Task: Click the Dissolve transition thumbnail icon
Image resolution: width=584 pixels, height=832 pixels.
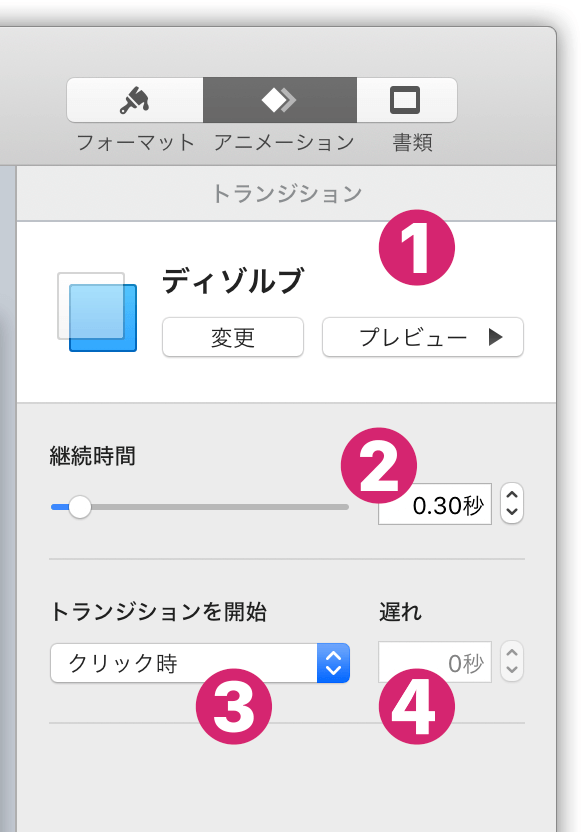Action: click(97, 312)
